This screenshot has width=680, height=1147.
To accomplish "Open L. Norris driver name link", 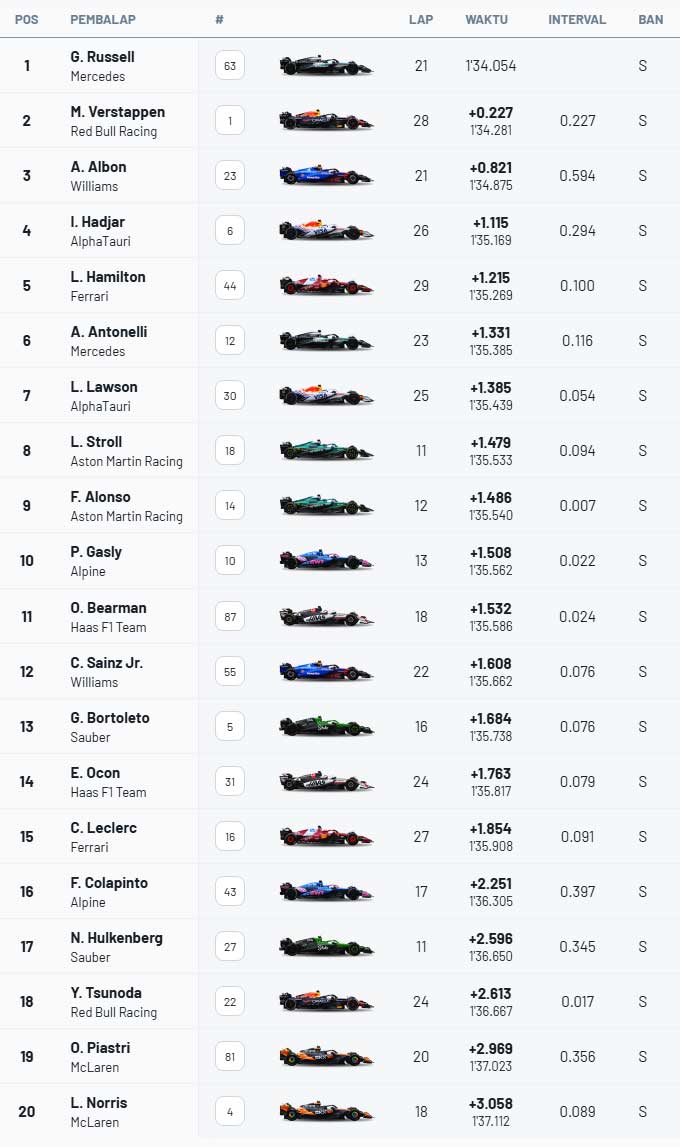I will pyautogui.click(x=99, y=1103).
